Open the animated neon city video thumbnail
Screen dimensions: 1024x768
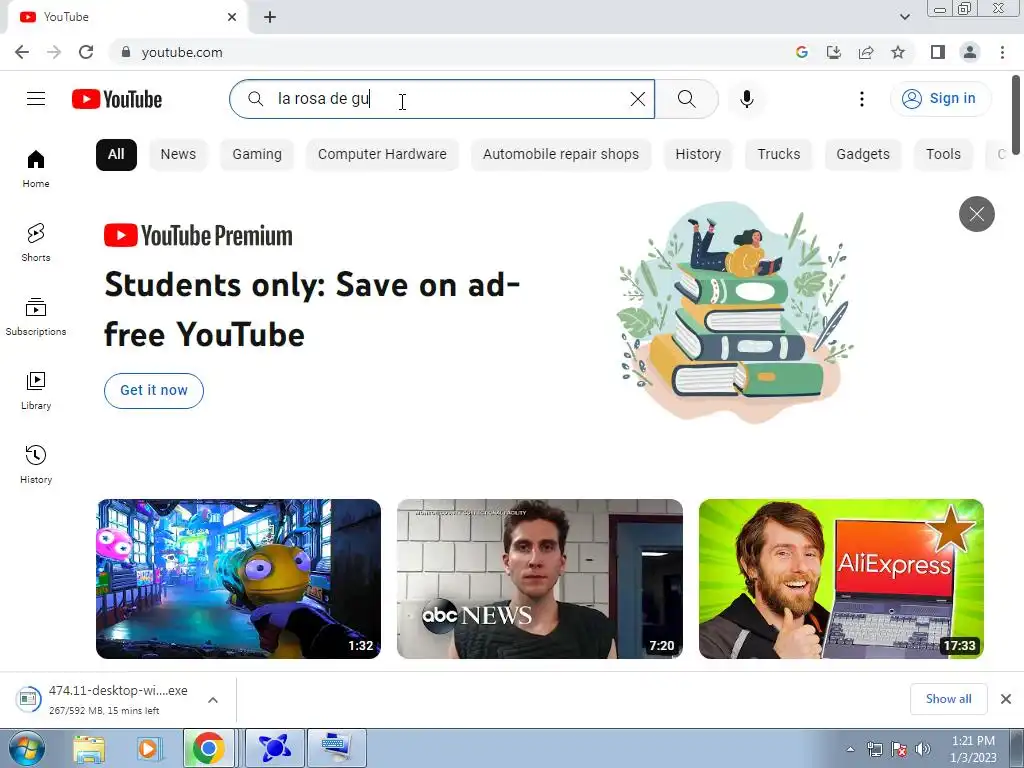(x=238, y=579)
